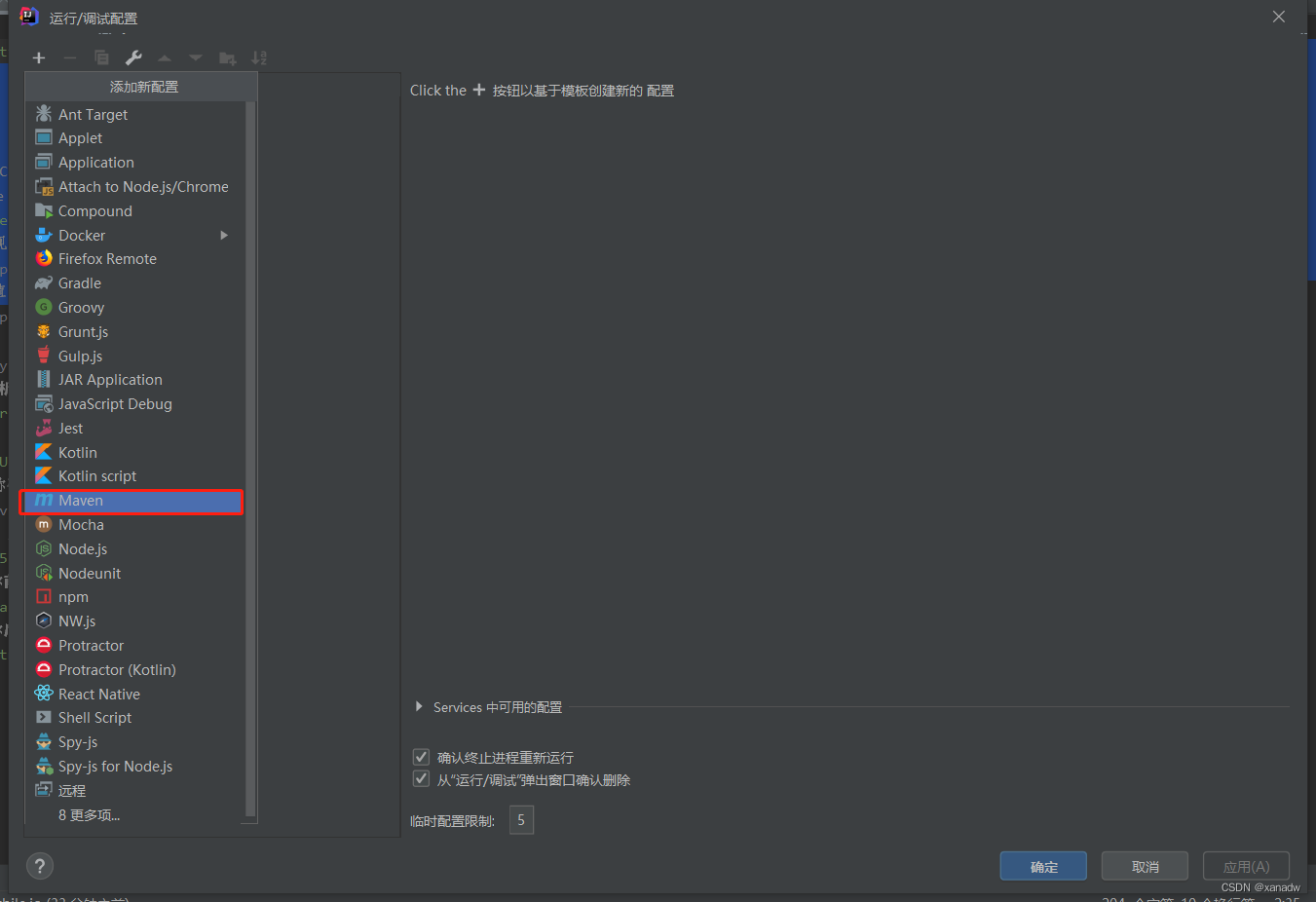Select the Compound configuration entry
1316x902 pixels.
click(136, 210)
